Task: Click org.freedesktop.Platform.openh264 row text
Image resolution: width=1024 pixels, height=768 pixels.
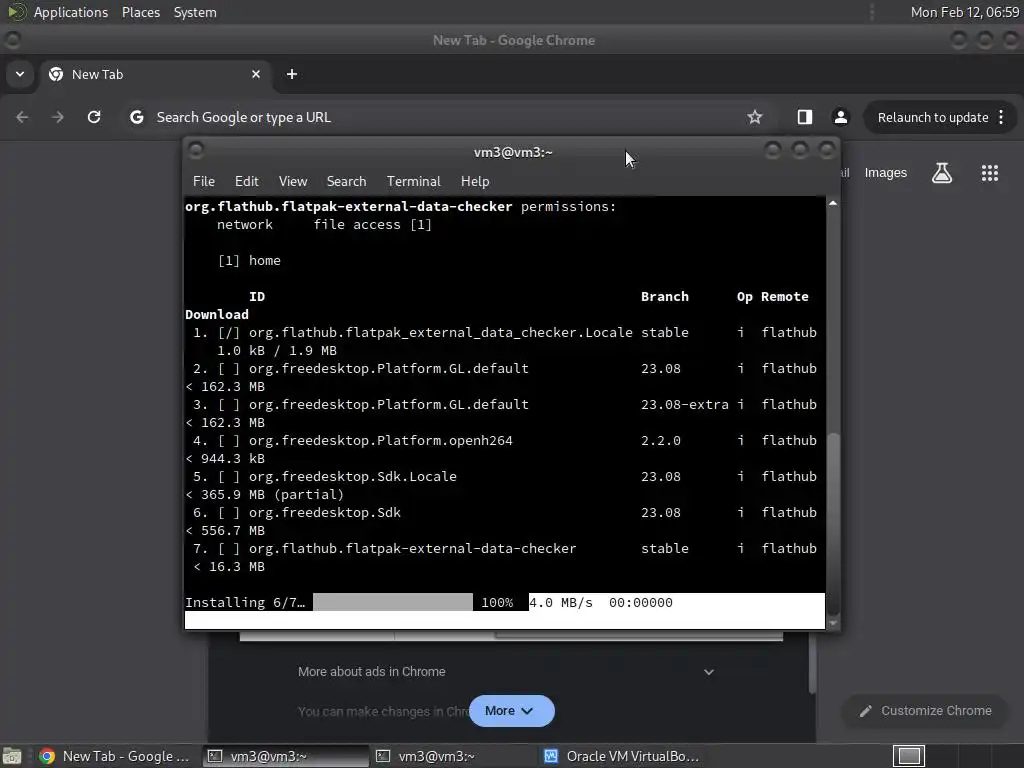Action: (x=381, y=441)
